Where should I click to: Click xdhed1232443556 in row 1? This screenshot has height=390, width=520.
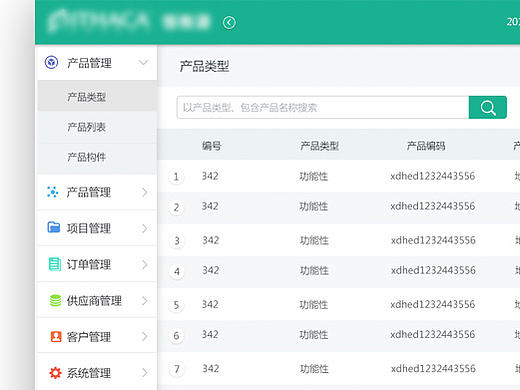point(433,176)
